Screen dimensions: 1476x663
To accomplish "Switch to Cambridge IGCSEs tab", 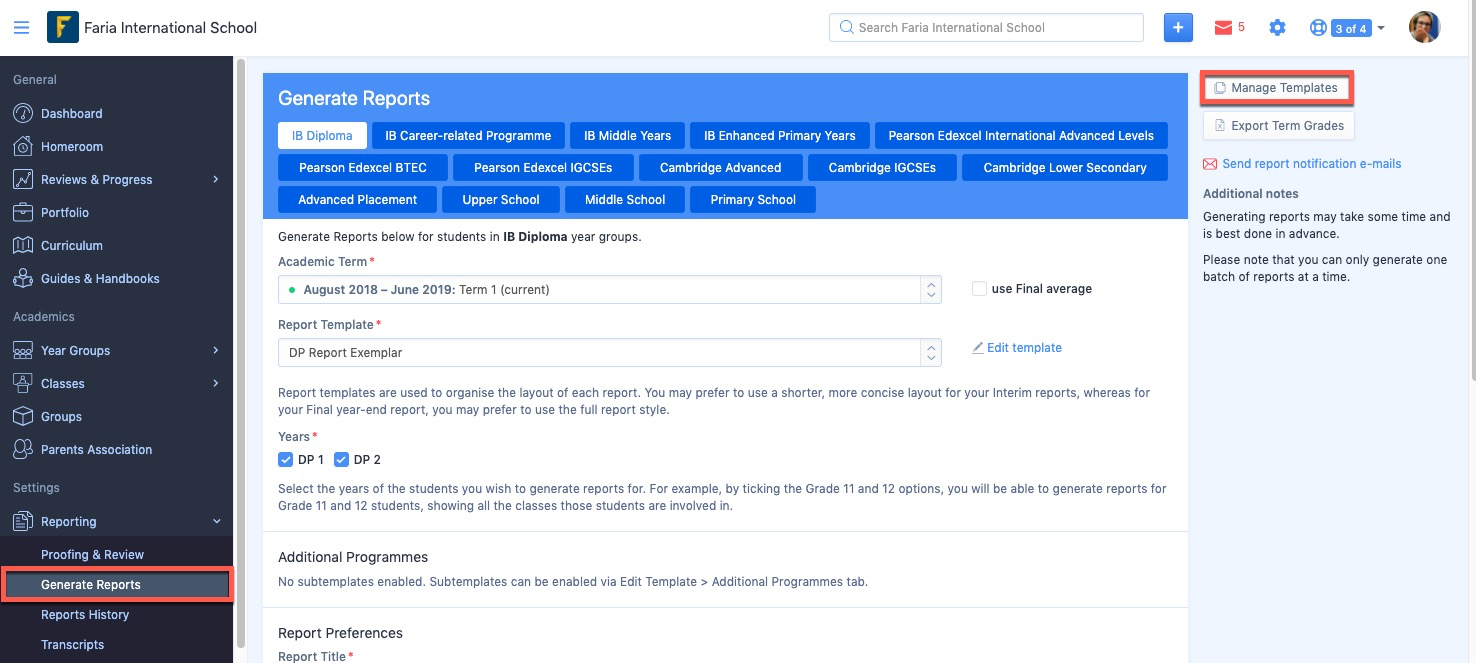I will pos(882,168).
